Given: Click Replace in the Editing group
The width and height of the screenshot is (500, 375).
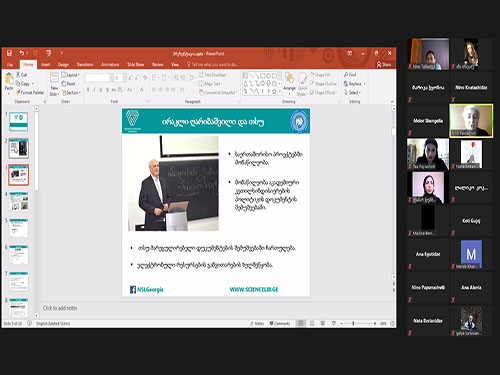Looking at the screenshot, I should pos(355,84).
